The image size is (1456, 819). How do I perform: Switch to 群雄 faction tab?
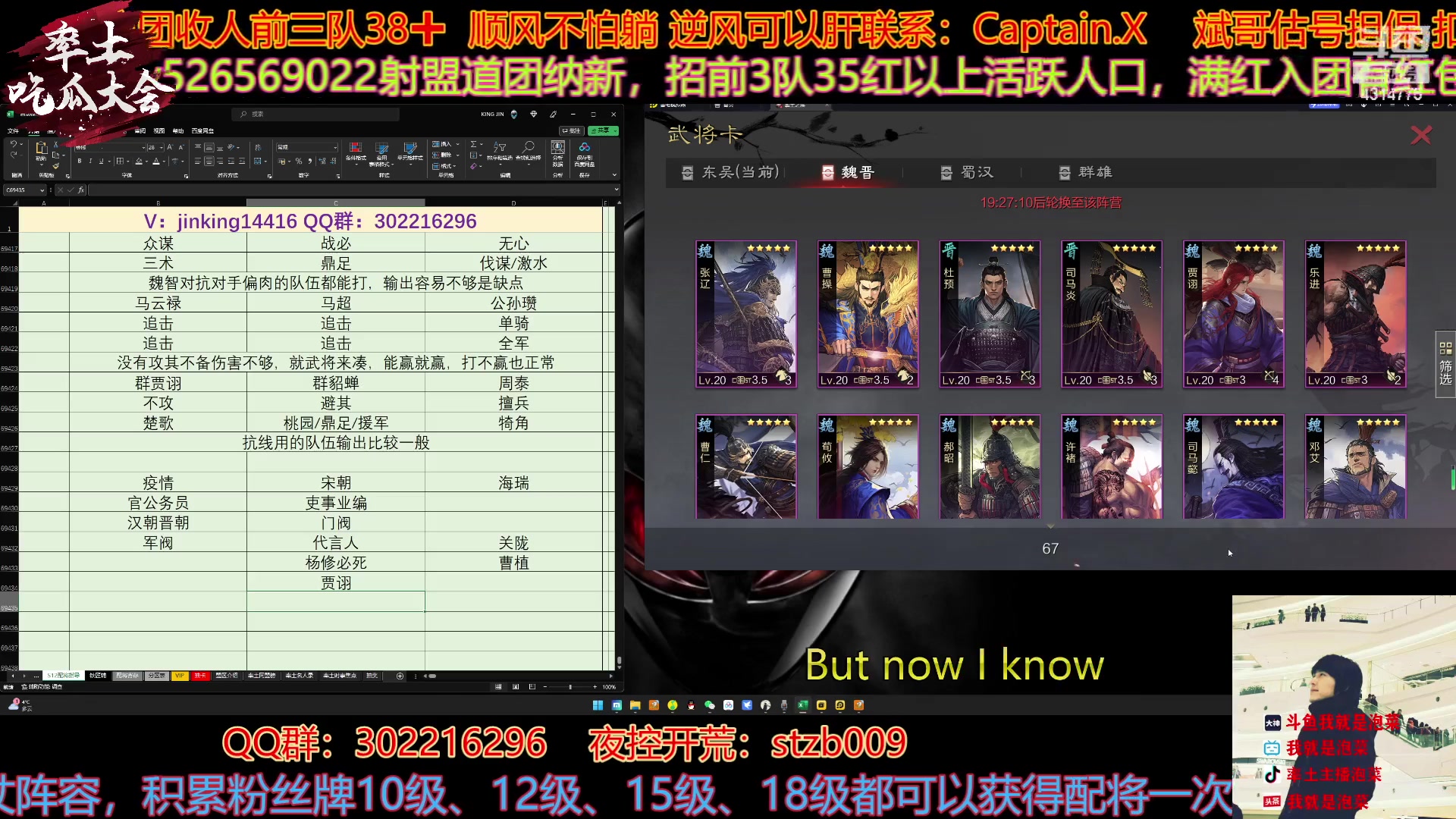click(x=1086, y=172)
